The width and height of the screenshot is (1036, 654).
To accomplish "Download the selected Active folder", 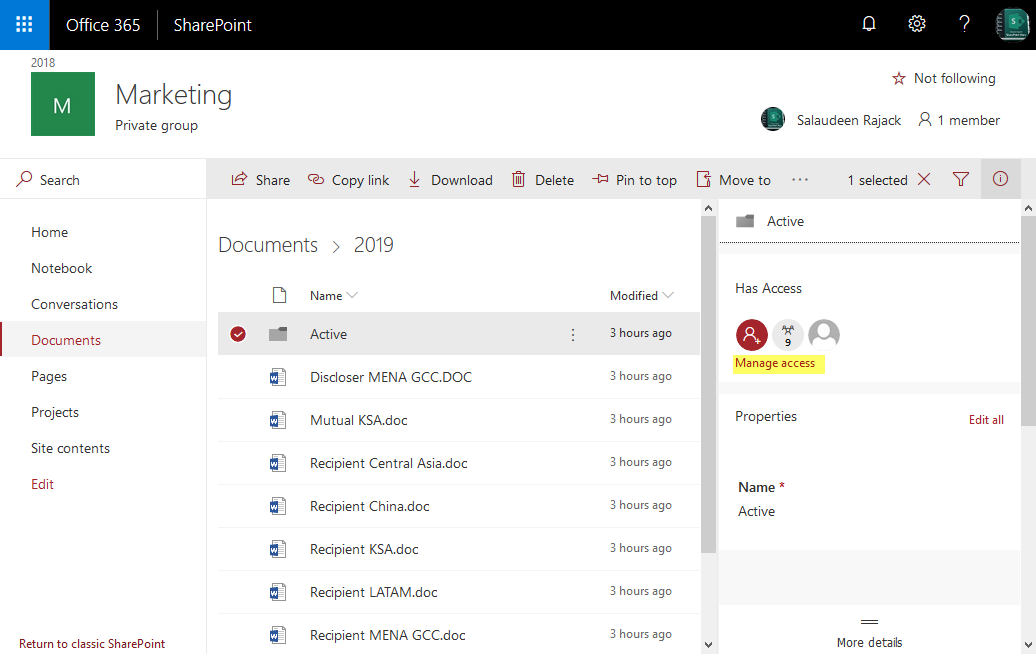I will click(450, 179).
